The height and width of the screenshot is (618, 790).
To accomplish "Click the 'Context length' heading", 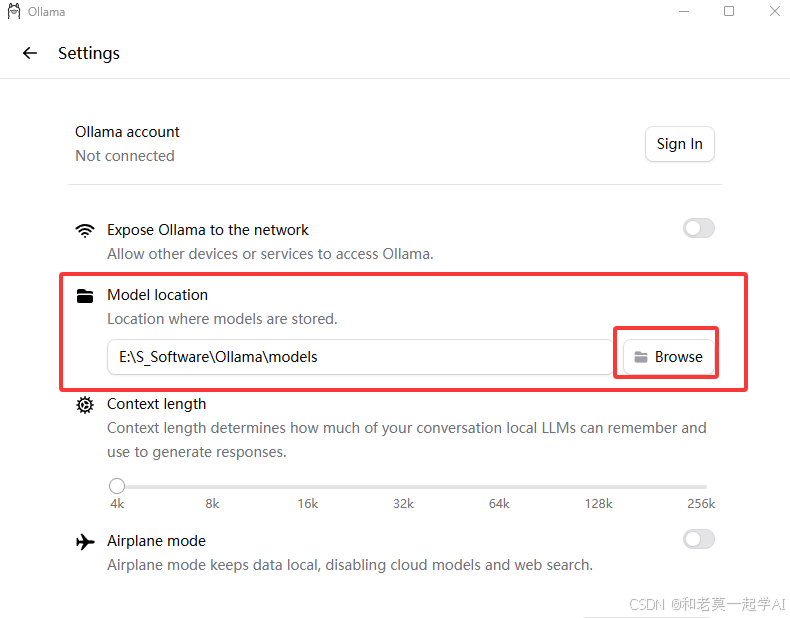I will coord(156,404).
